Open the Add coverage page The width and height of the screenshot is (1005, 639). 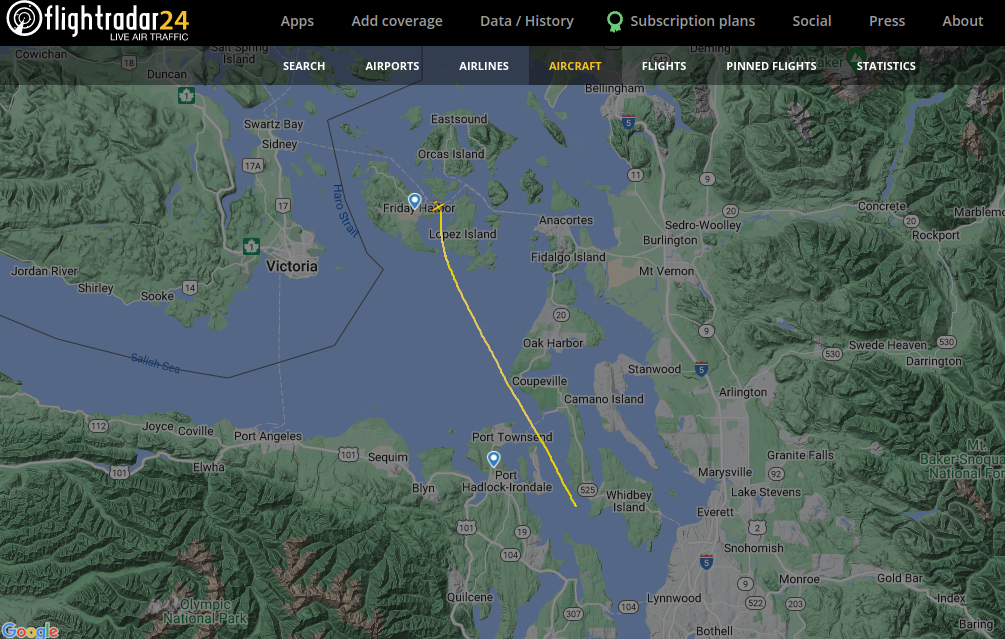397,21
